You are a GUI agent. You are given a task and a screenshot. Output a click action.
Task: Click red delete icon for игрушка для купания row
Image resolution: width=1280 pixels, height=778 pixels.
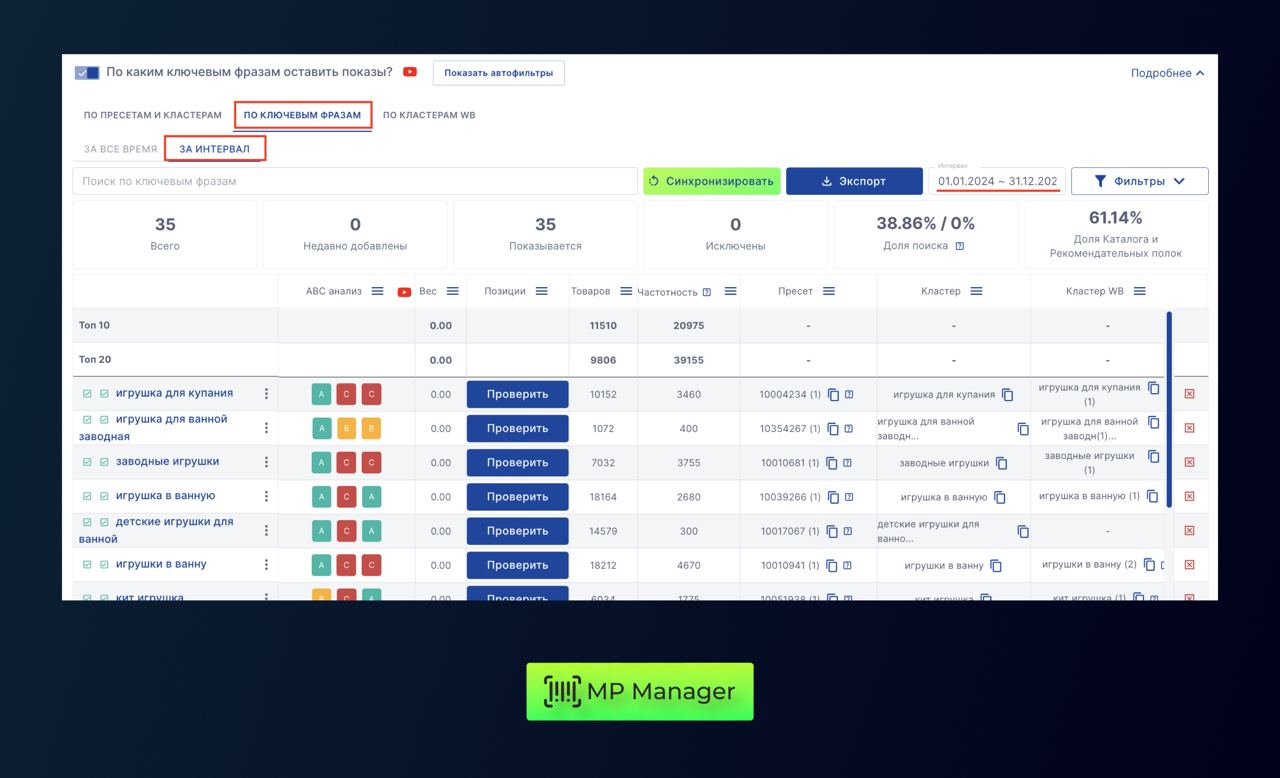click(1189, 394)
